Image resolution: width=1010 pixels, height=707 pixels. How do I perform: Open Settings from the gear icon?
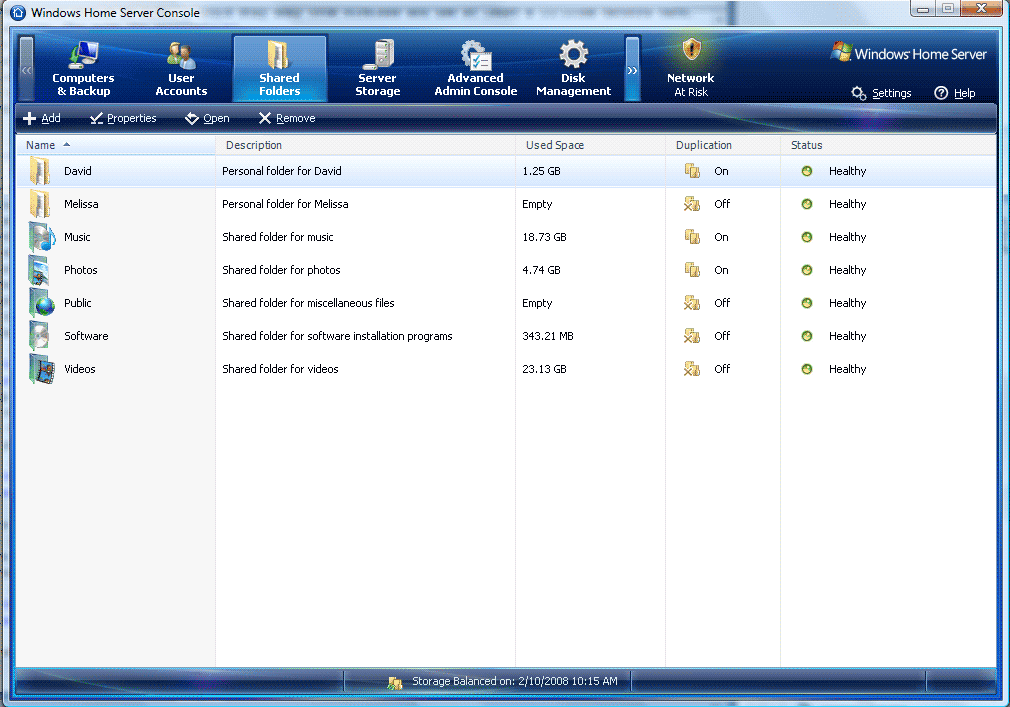859,93
